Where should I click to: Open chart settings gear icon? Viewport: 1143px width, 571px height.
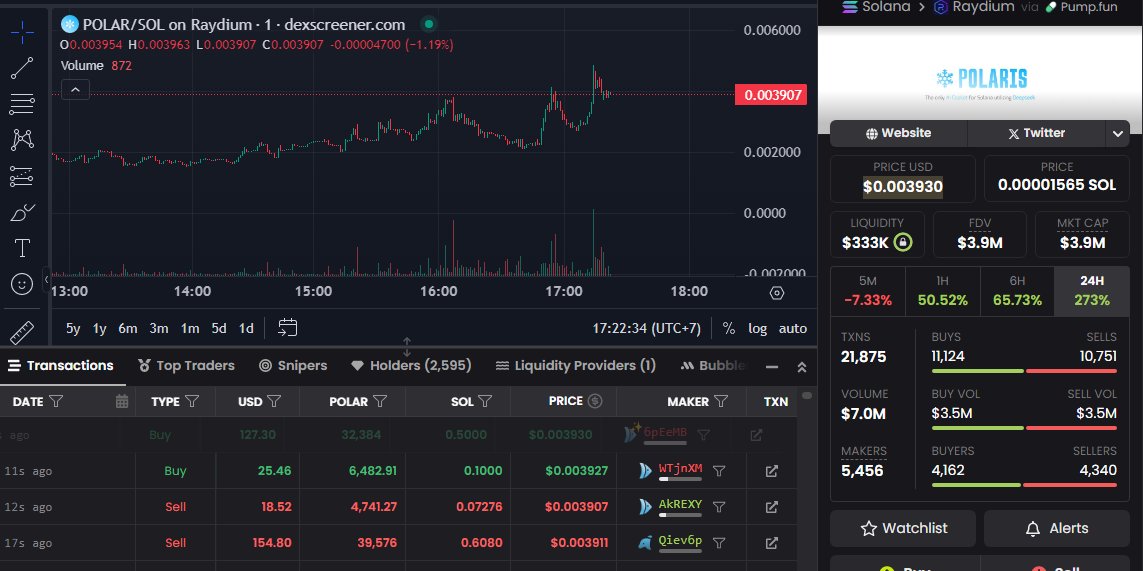(x=777, y=292)
